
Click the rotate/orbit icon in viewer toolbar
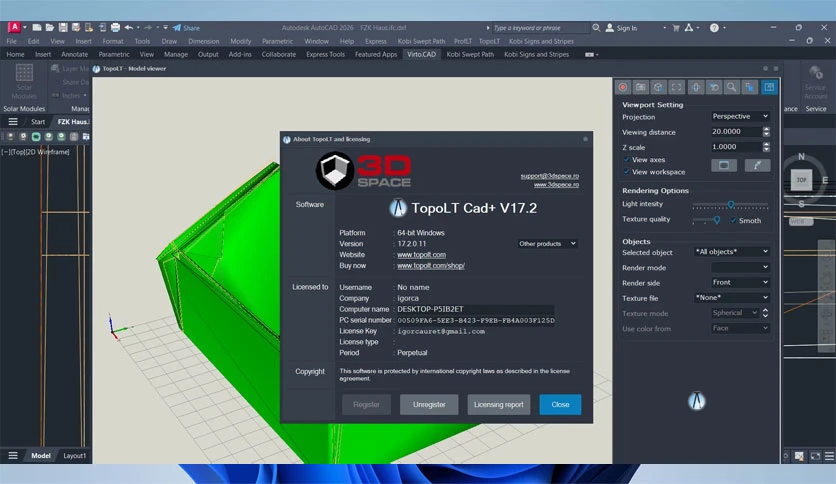point(714,87)
